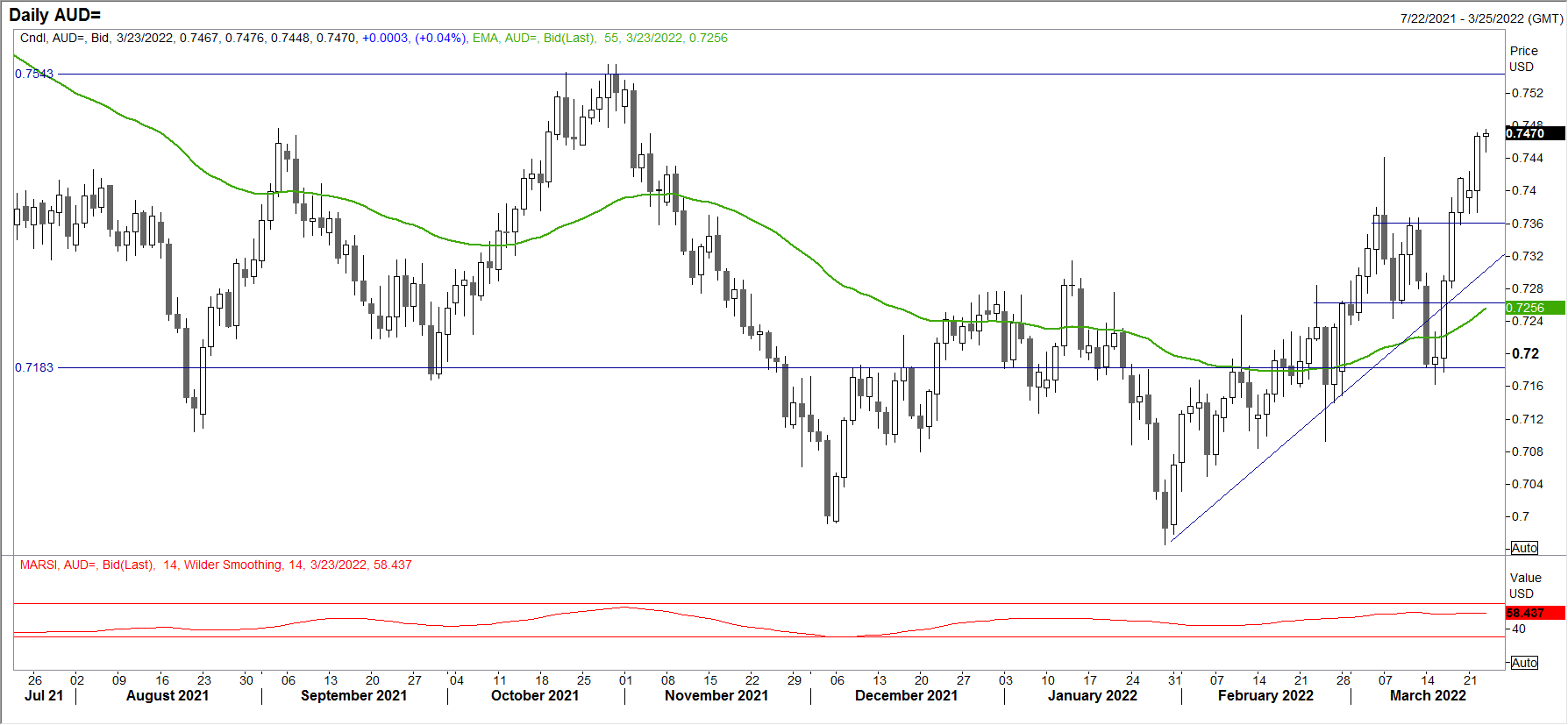Image resolution: width=1568 pixels, height=725 pixels.
Task: Select March 2022 on the time axis
Action: pyautogui.click(x=1428, y=695)
